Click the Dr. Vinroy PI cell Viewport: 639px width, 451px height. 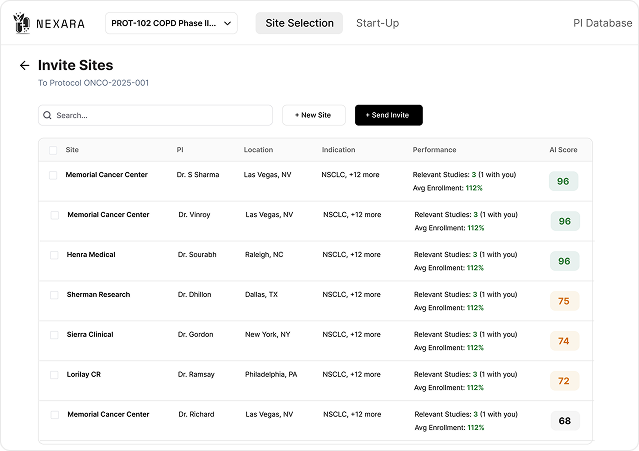[x=194, y=215]
